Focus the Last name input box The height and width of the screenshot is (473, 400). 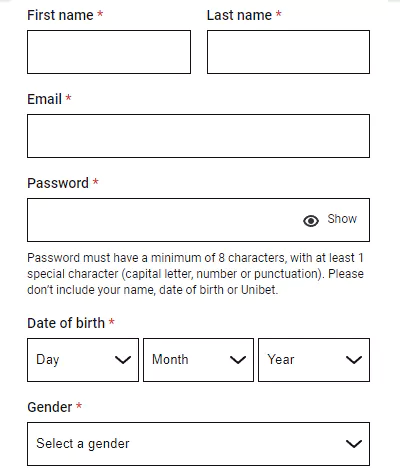tap(288, 52)
